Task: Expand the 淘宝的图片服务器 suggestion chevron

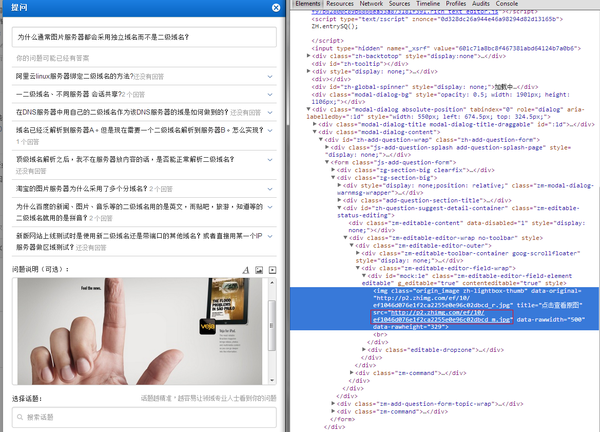Action: click(x=270, y=189)
